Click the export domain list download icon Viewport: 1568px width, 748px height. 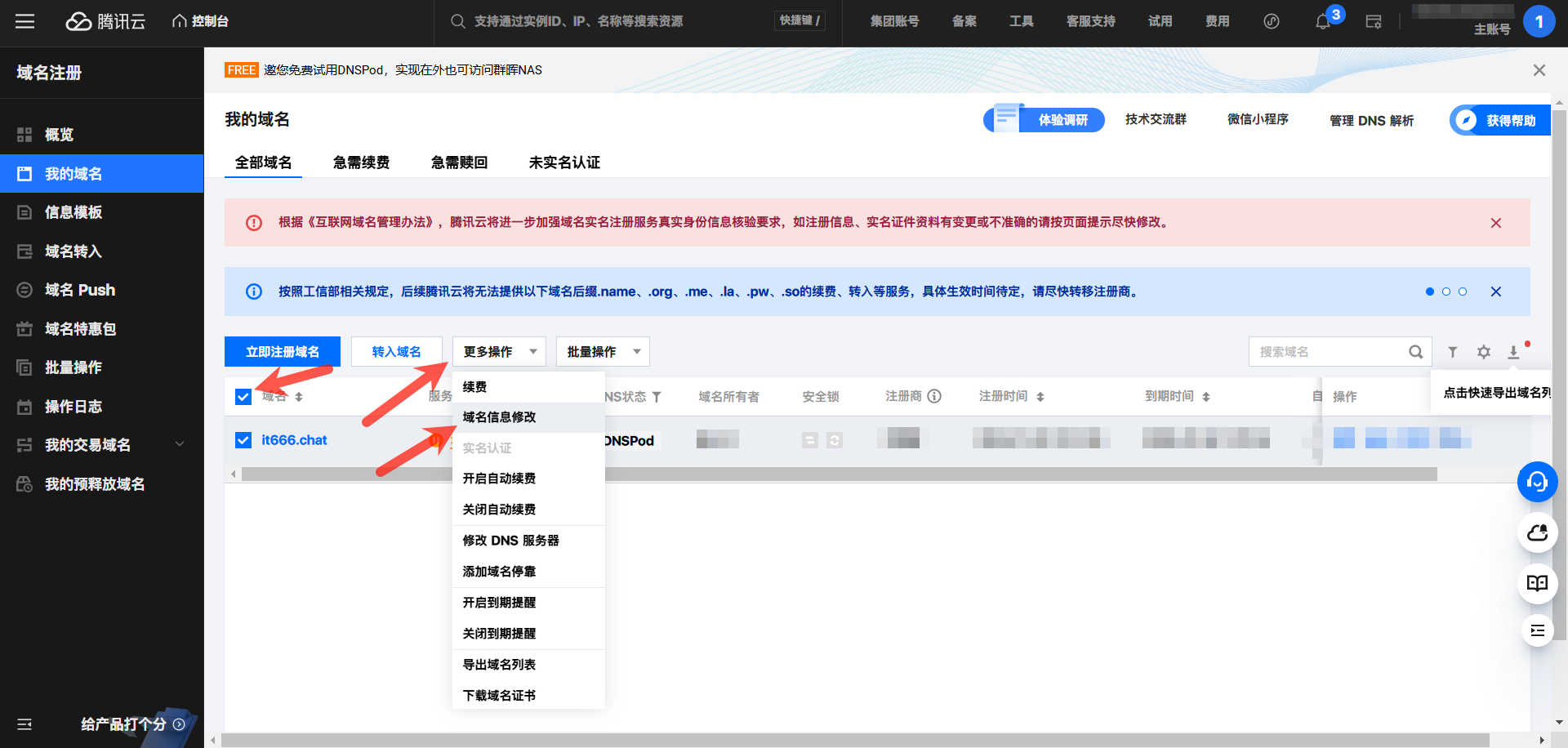tap(1513, 352)
